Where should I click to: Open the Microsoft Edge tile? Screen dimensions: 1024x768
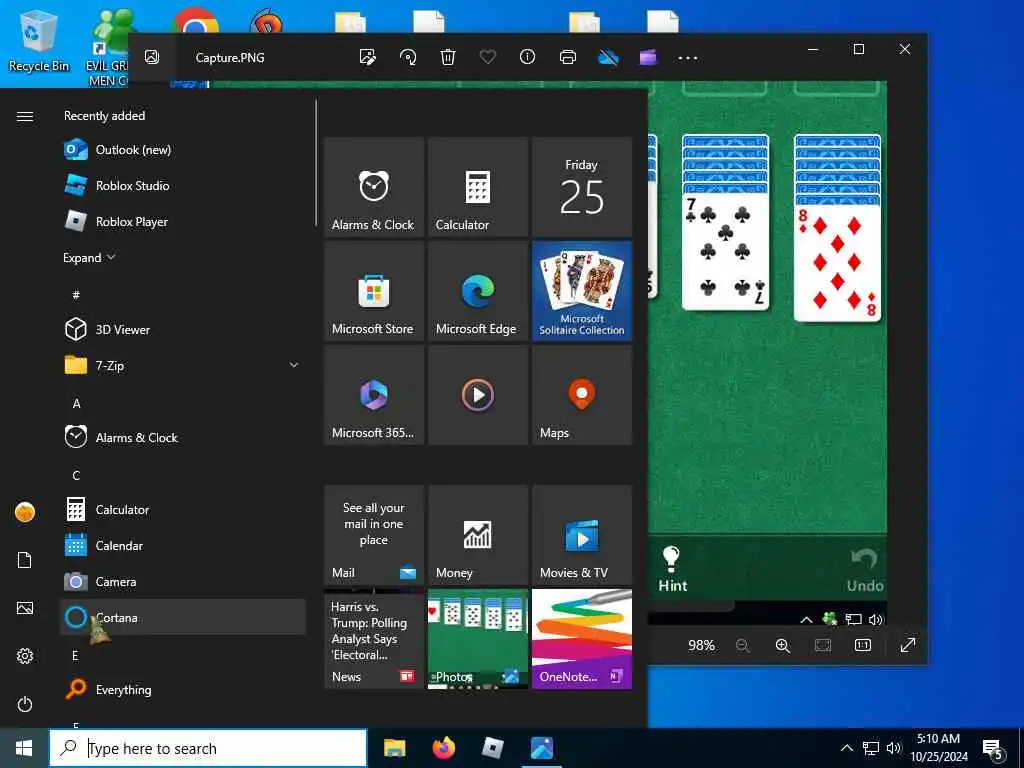(478, 291)
